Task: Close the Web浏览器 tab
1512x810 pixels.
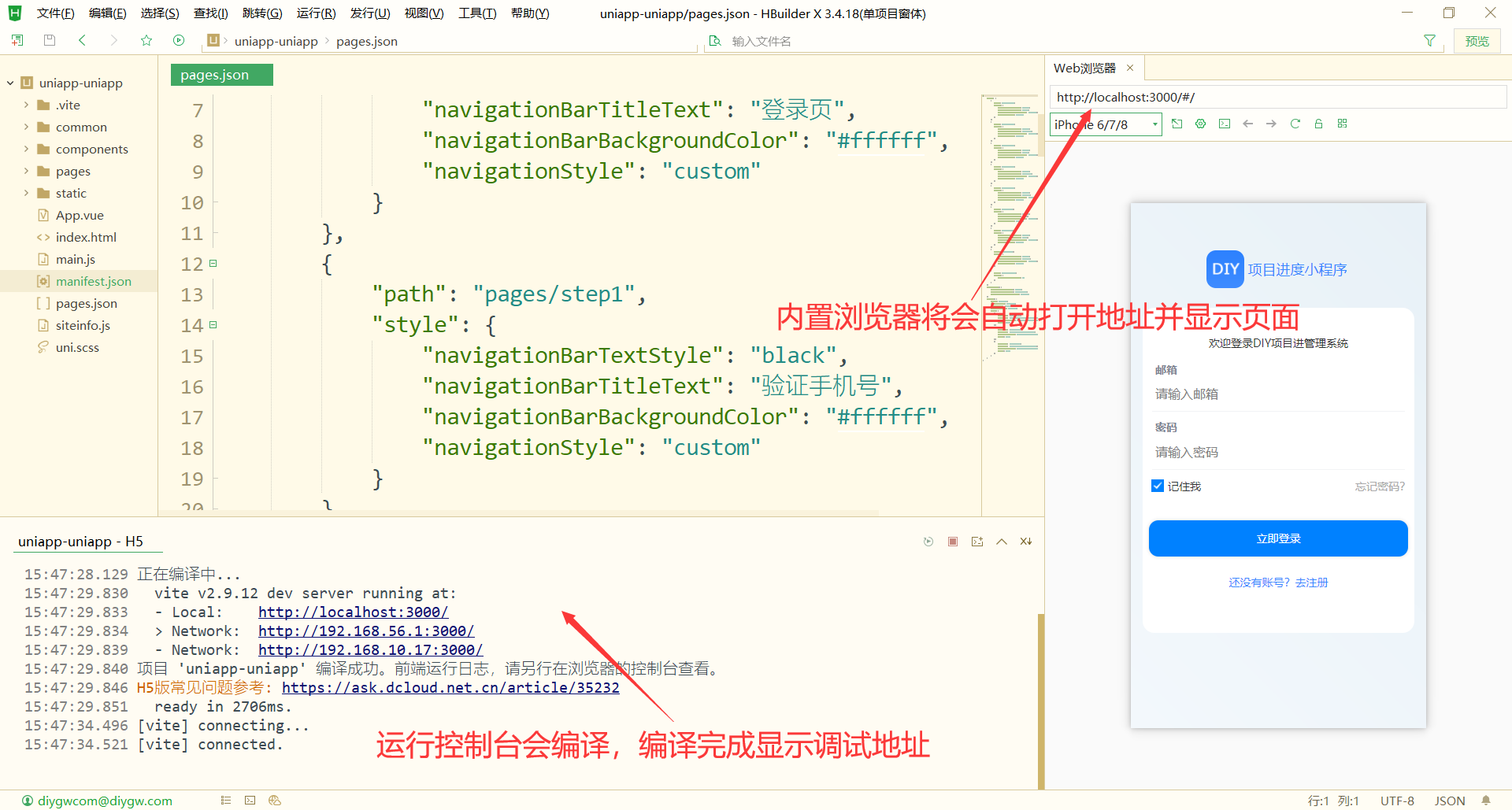Action: [x=1130, y=68]
